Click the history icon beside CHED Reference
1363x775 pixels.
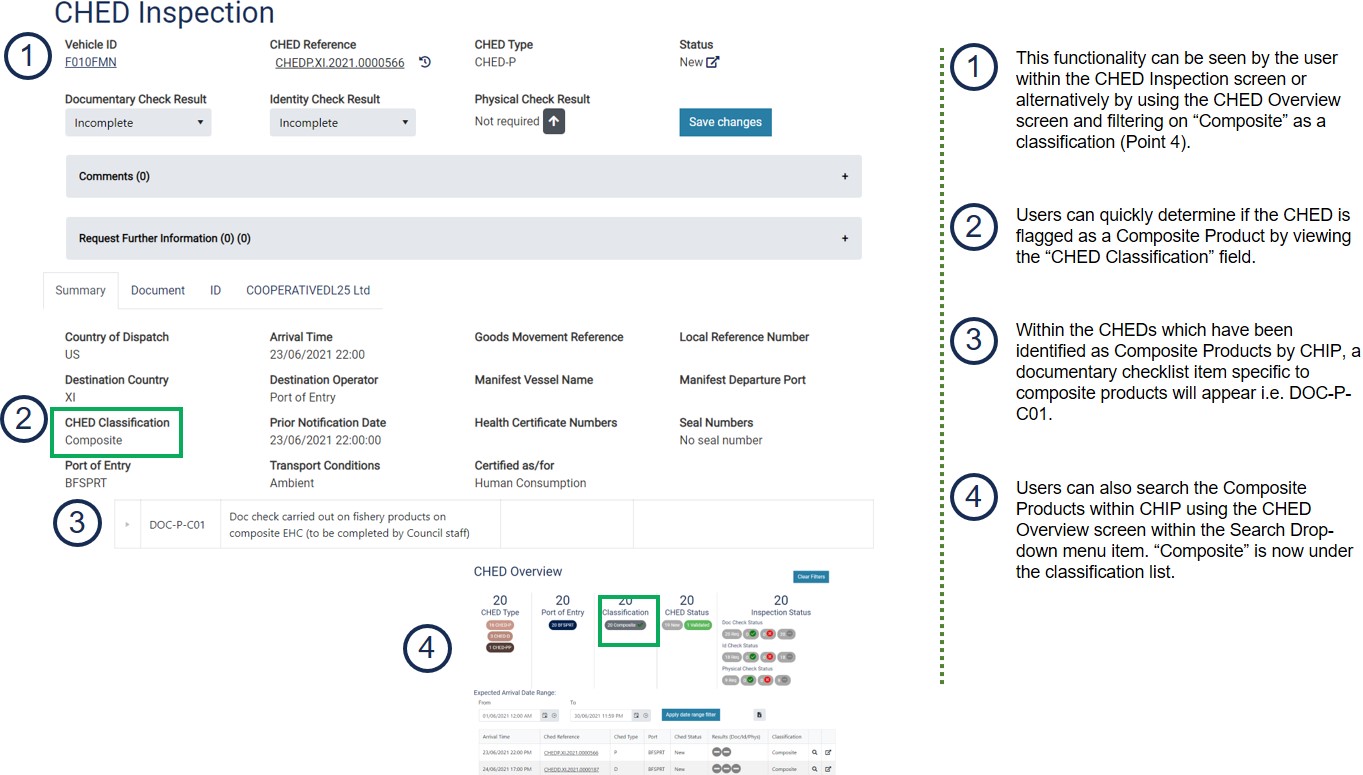click(x=425, y=63)
